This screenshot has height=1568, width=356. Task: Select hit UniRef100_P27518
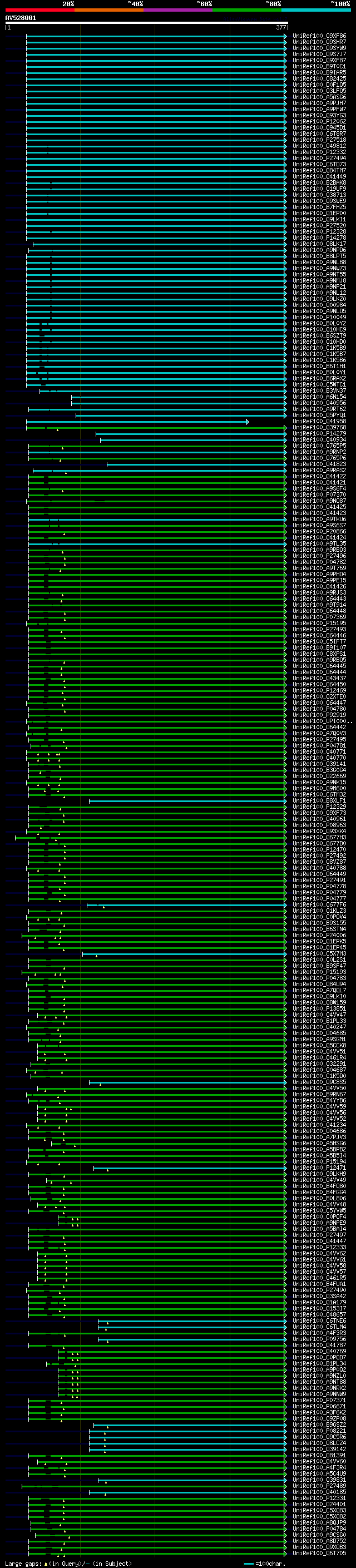pos(319,140)
